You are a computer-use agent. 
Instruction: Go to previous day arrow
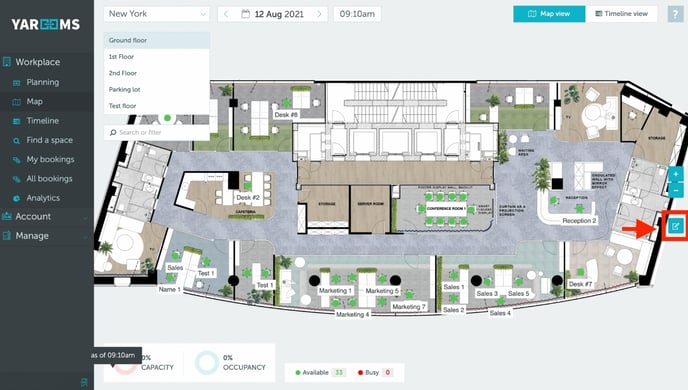tap(226, 14)
